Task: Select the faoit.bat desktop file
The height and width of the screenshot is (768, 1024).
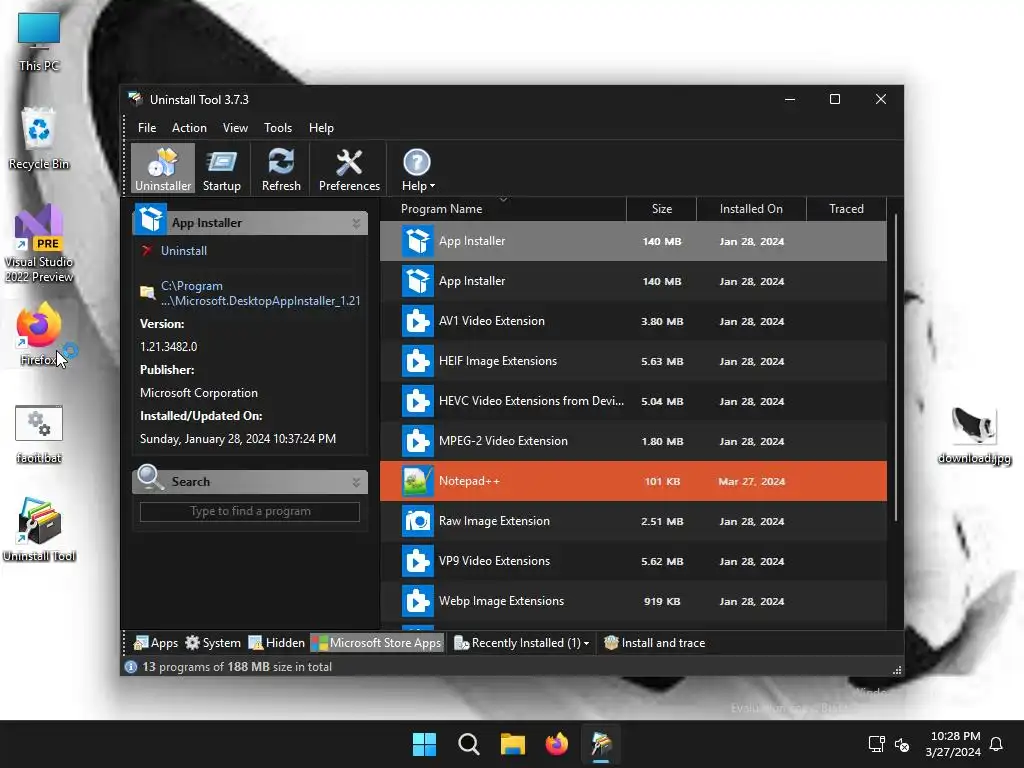Action: point(39,434)
